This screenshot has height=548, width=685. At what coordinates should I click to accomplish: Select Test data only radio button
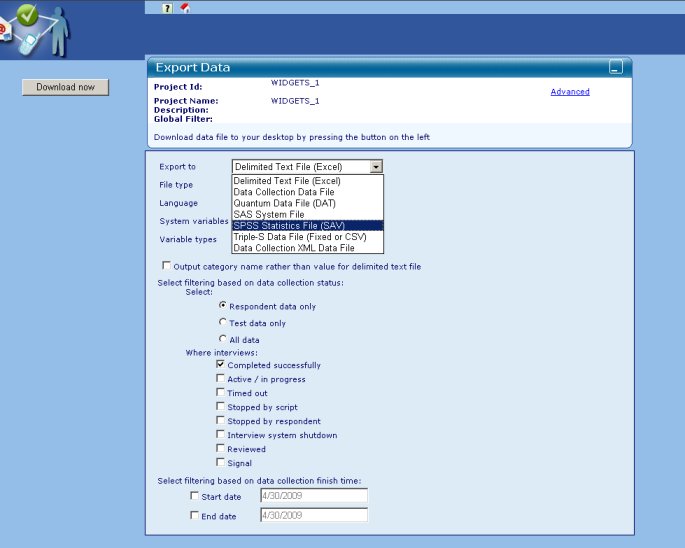[223, 322]
